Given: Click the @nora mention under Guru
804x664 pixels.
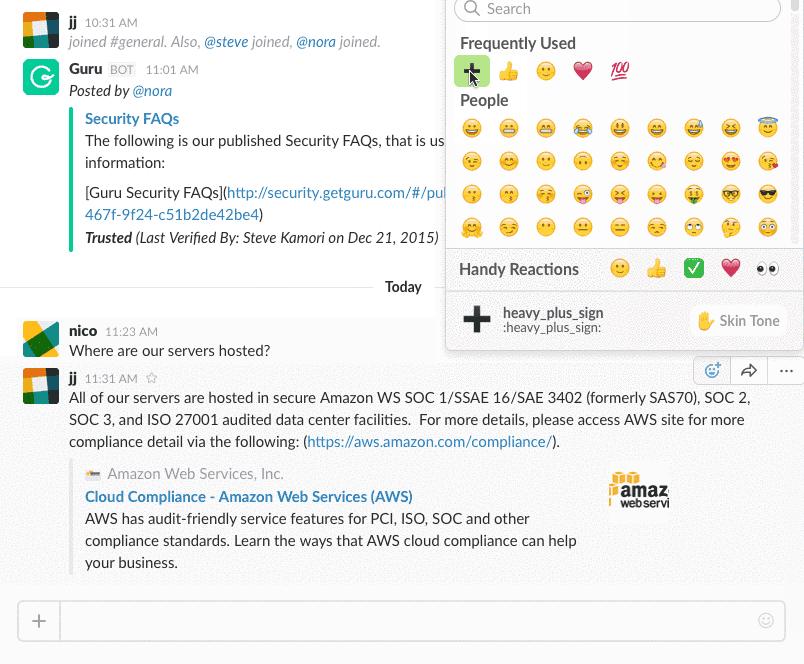Looking at the screenshot, I should (x=152, y=91).
